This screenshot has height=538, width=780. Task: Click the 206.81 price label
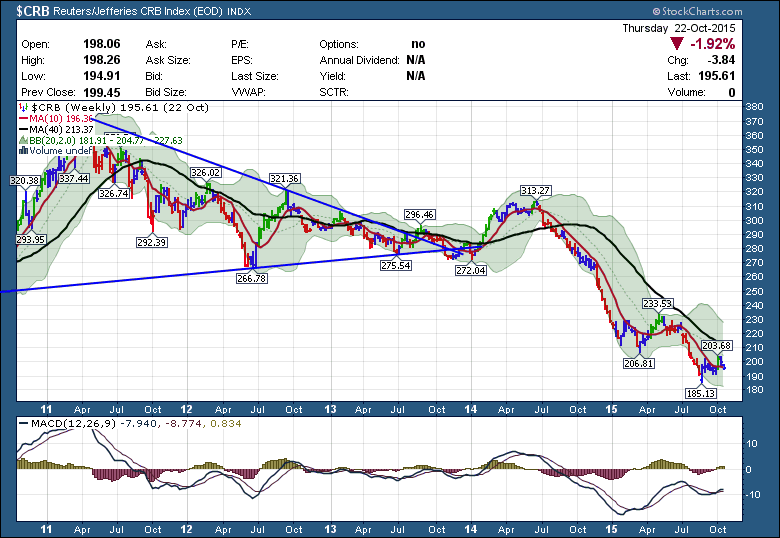[x=638, y=364]
